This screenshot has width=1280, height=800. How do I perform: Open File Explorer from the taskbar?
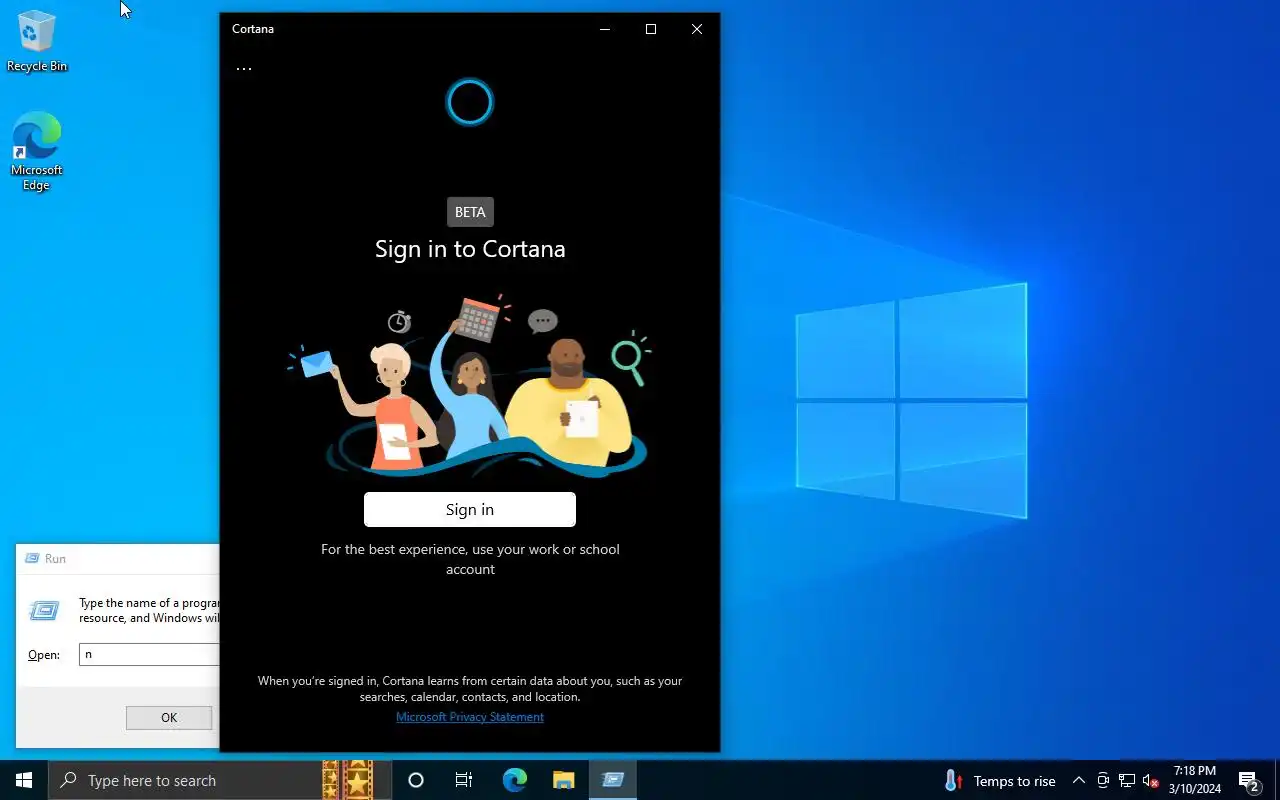[x=564, y=780]
